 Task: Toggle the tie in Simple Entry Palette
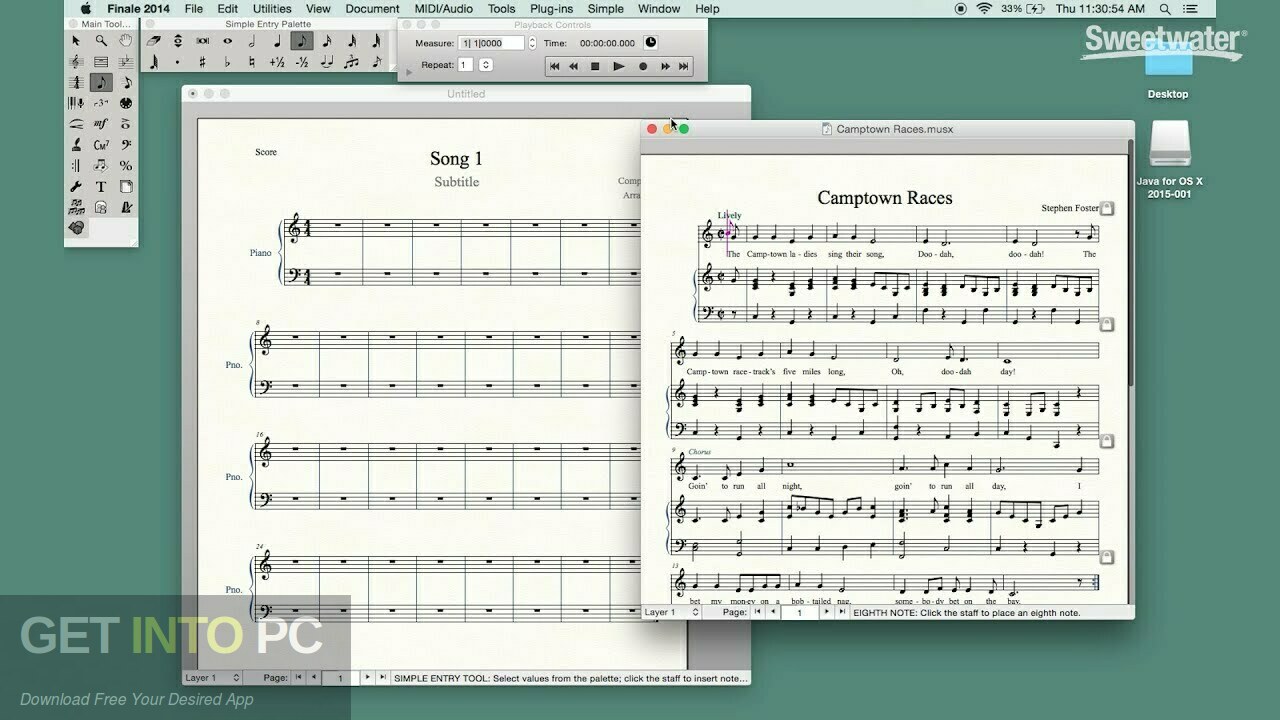[326, 62]
